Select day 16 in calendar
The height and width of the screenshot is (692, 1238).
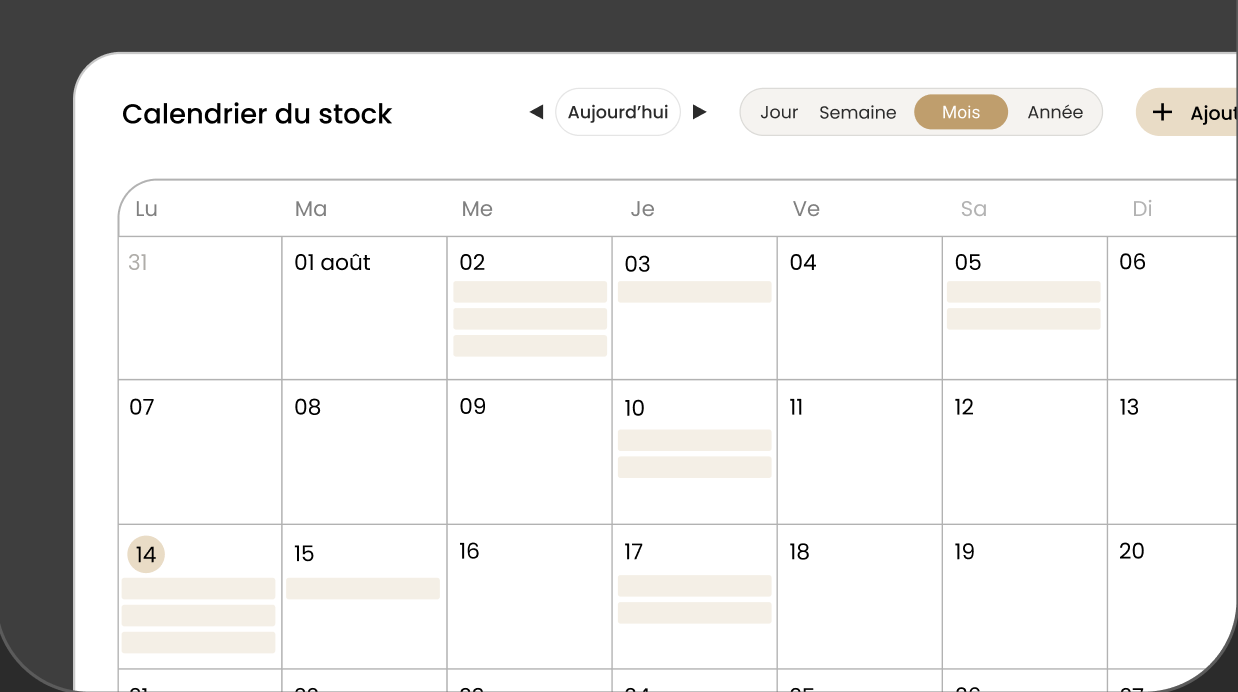[x=469, y=551]
